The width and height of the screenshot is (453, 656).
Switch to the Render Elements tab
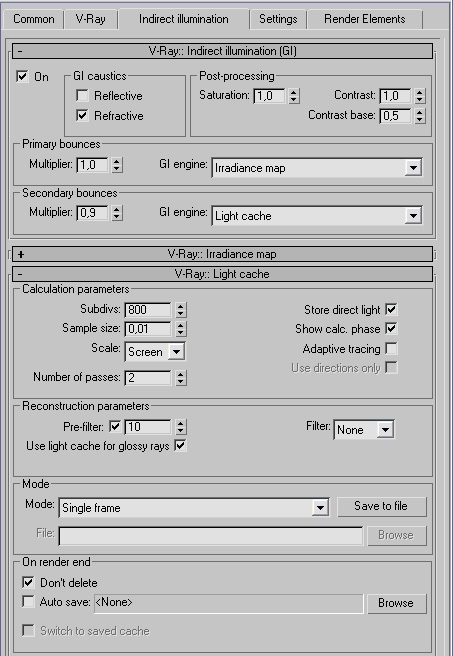pyautogui.click(x=365, y=19)
